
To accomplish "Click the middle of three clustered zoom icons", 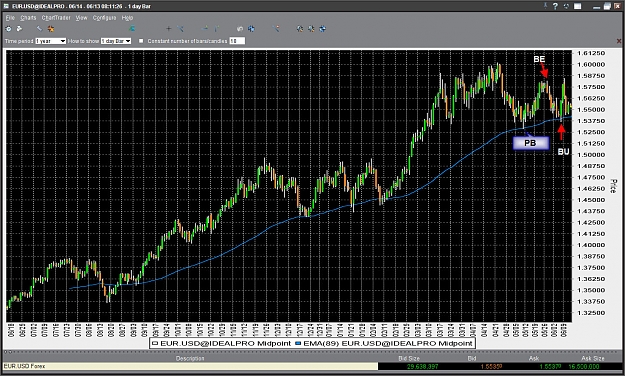I will (311, 29).
